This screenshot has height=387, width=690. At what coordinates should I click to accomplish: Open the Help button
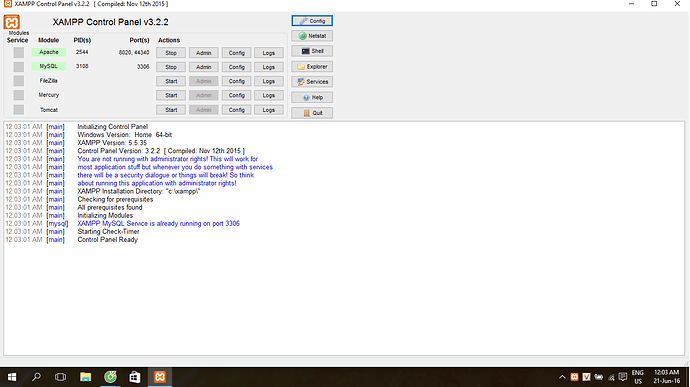point(312,97)
